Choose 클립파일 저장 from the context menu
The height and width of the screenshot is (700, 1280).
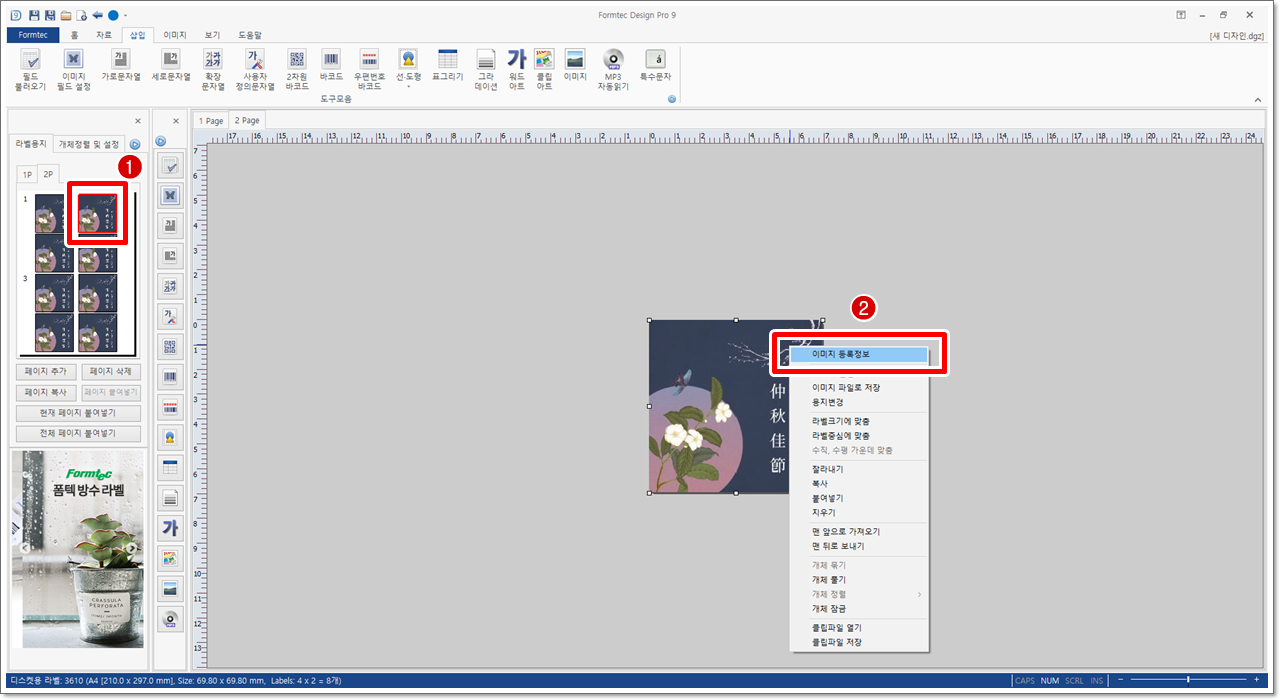(860, 642)
